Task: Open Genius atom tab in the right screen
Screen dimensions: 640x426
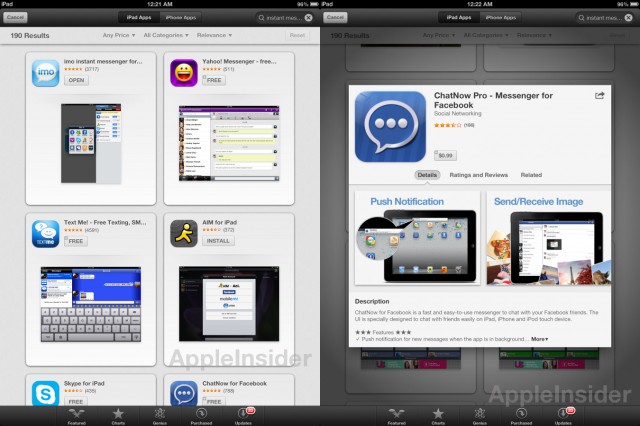Action: click(x=480, y=416)
